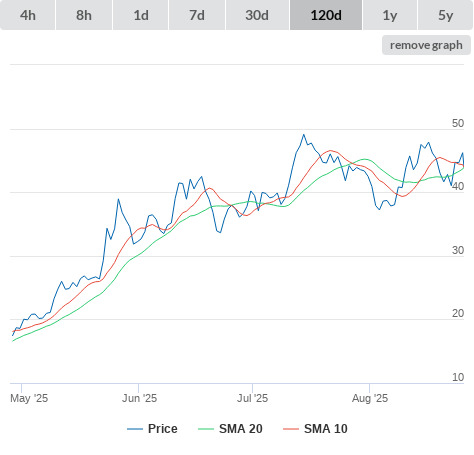Click the Jun '25 axis tick label
The height and width of the screenshot is (455, 474).
139,398
